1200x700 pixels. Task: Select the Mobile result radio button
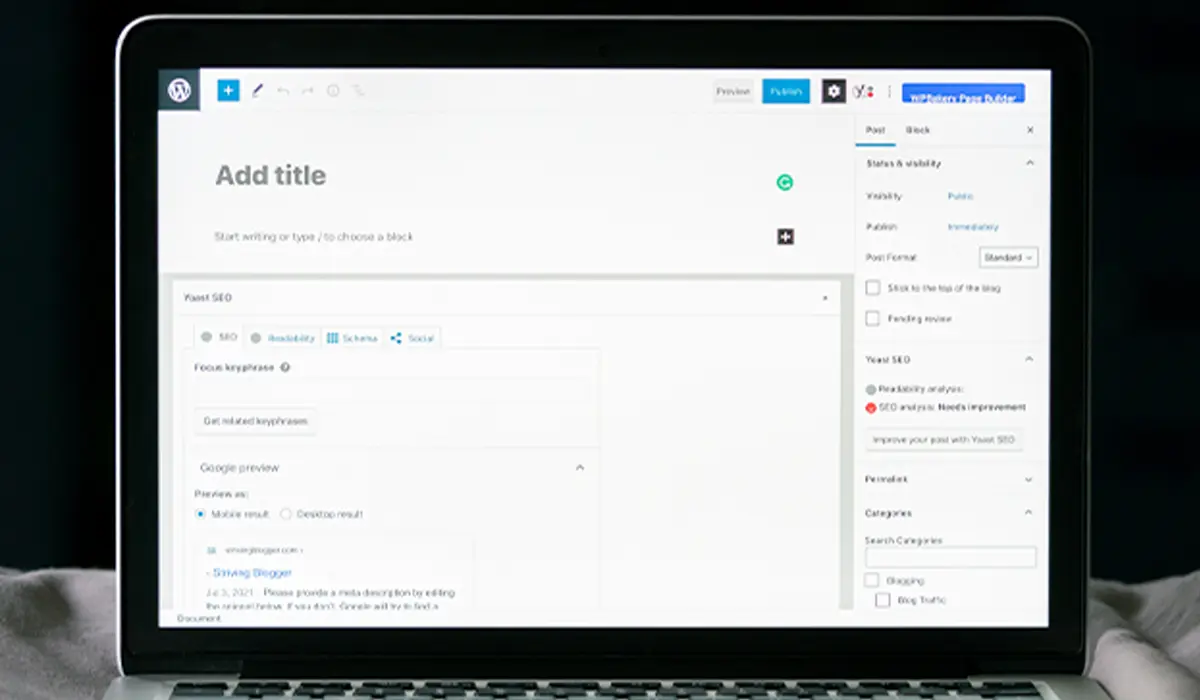pyautogui.click(x=201, y=514)
